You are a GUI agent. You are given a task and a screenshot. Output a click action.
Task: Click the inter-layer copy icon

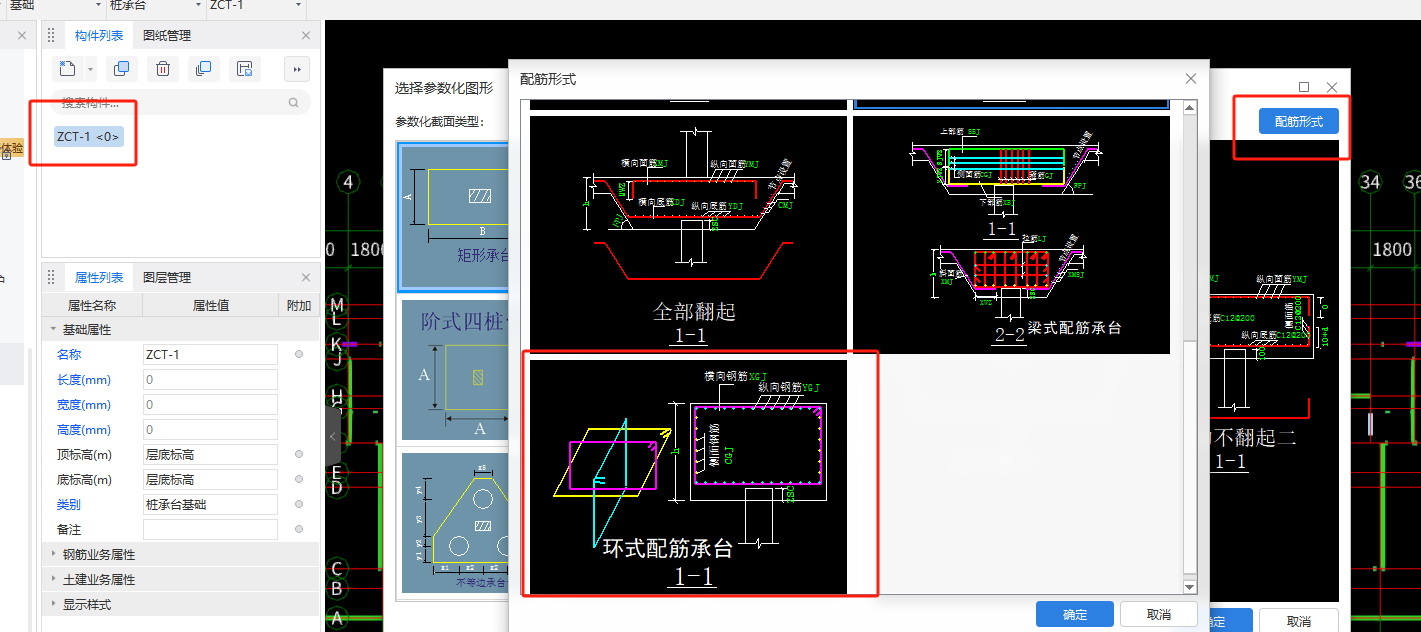[203, 69]
